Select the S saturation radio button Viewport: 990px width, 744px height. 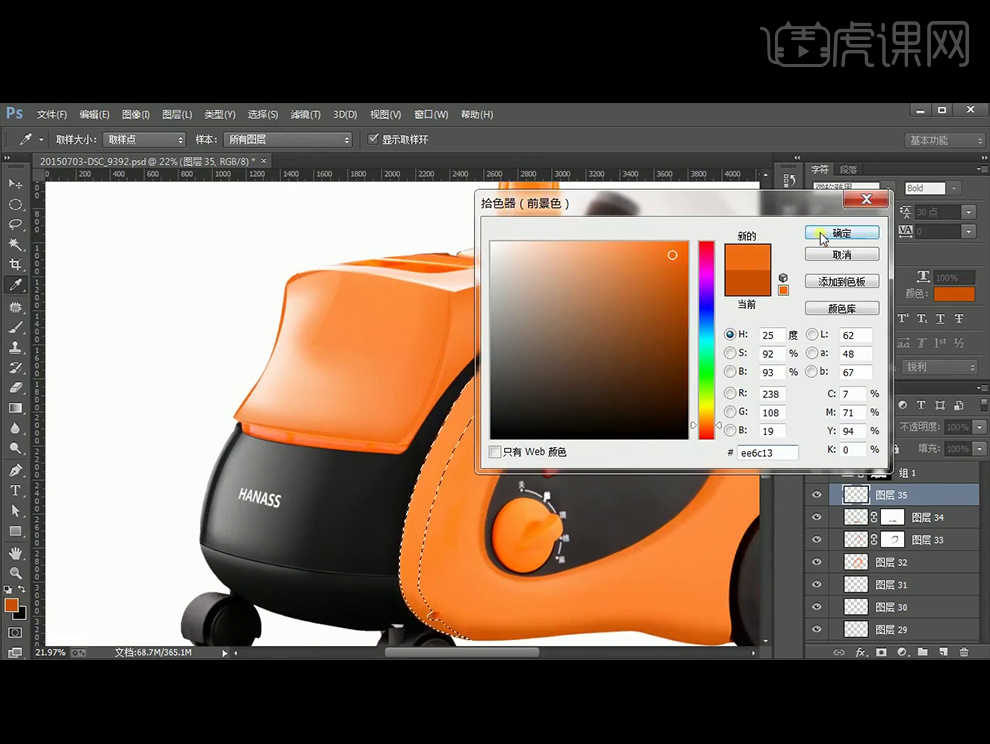(x=730, y=353)
